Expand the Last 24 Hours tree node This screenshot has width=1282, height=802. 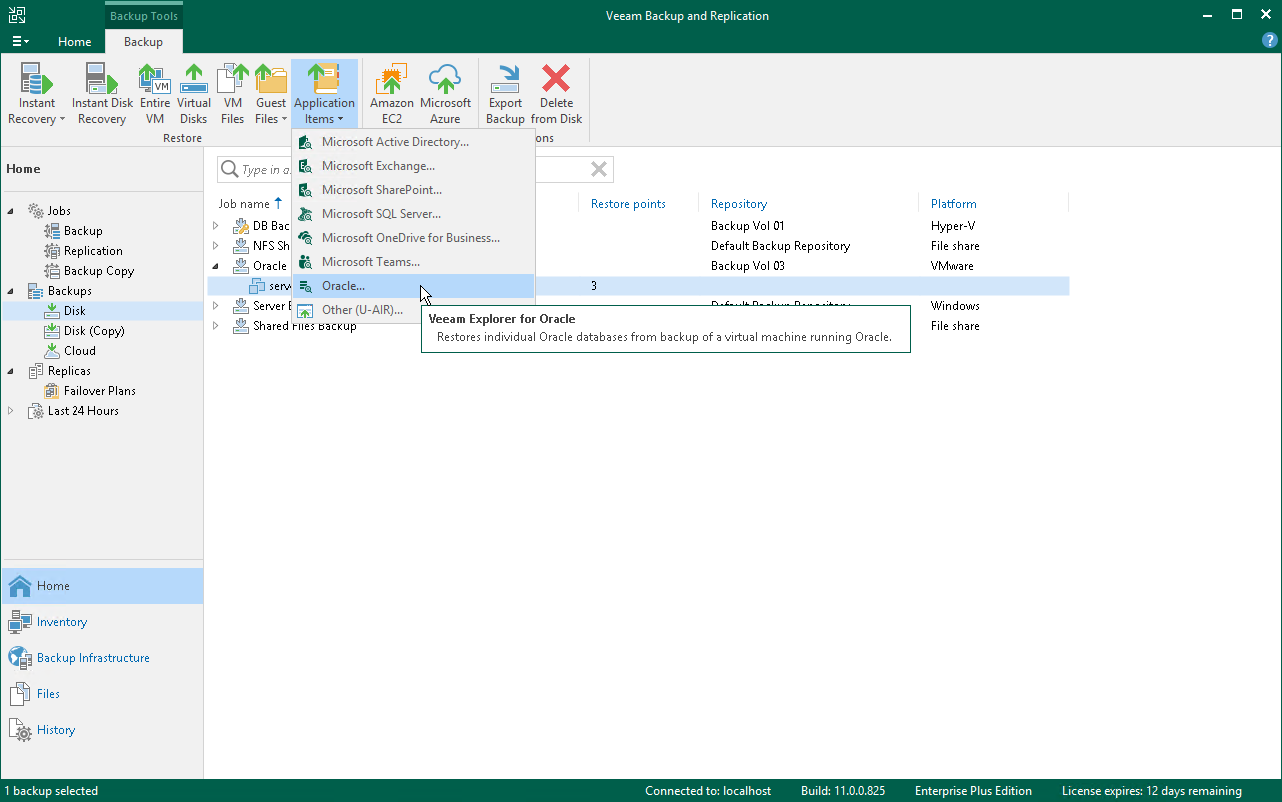pyautogui.click(x=11, y=411)
